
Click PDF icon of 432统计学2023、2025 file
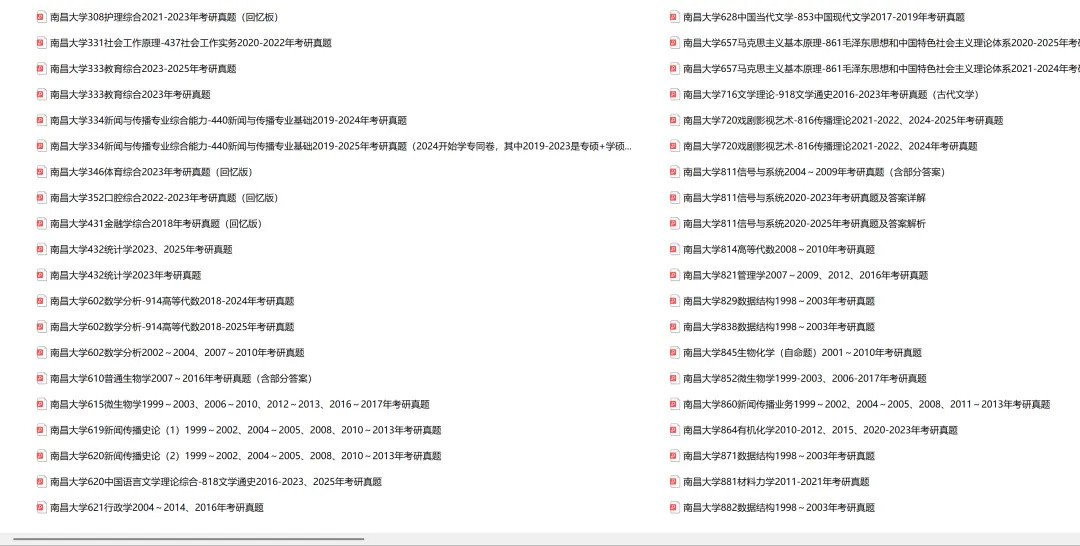tap(41, 249)
